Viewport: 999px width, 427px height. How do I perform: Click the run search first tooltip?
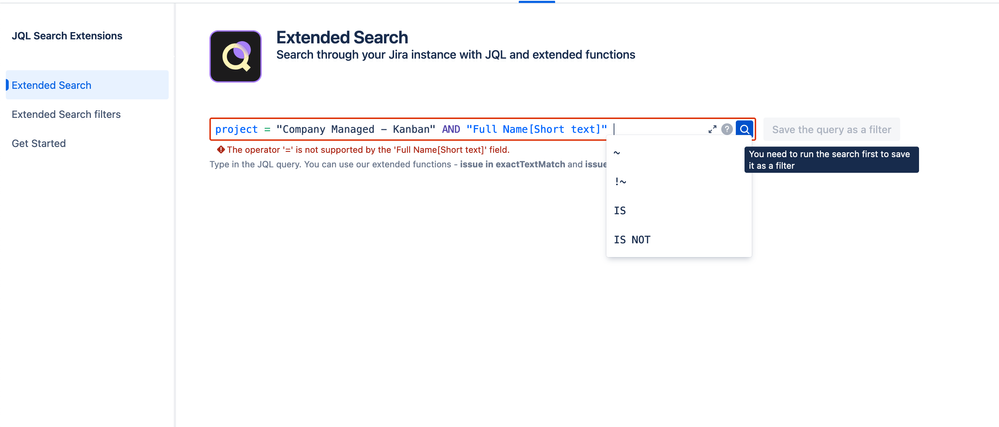click(831, 160)
